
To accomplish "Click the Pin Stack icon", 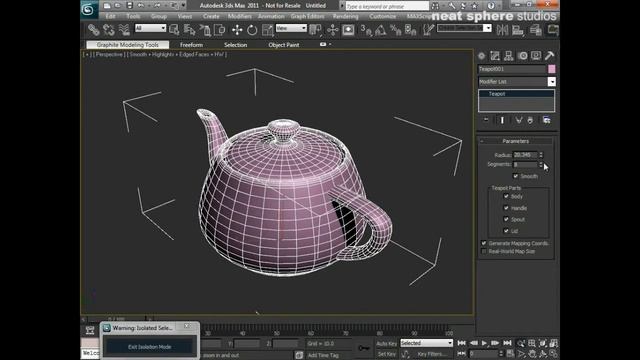I will [x=486, y=120].
